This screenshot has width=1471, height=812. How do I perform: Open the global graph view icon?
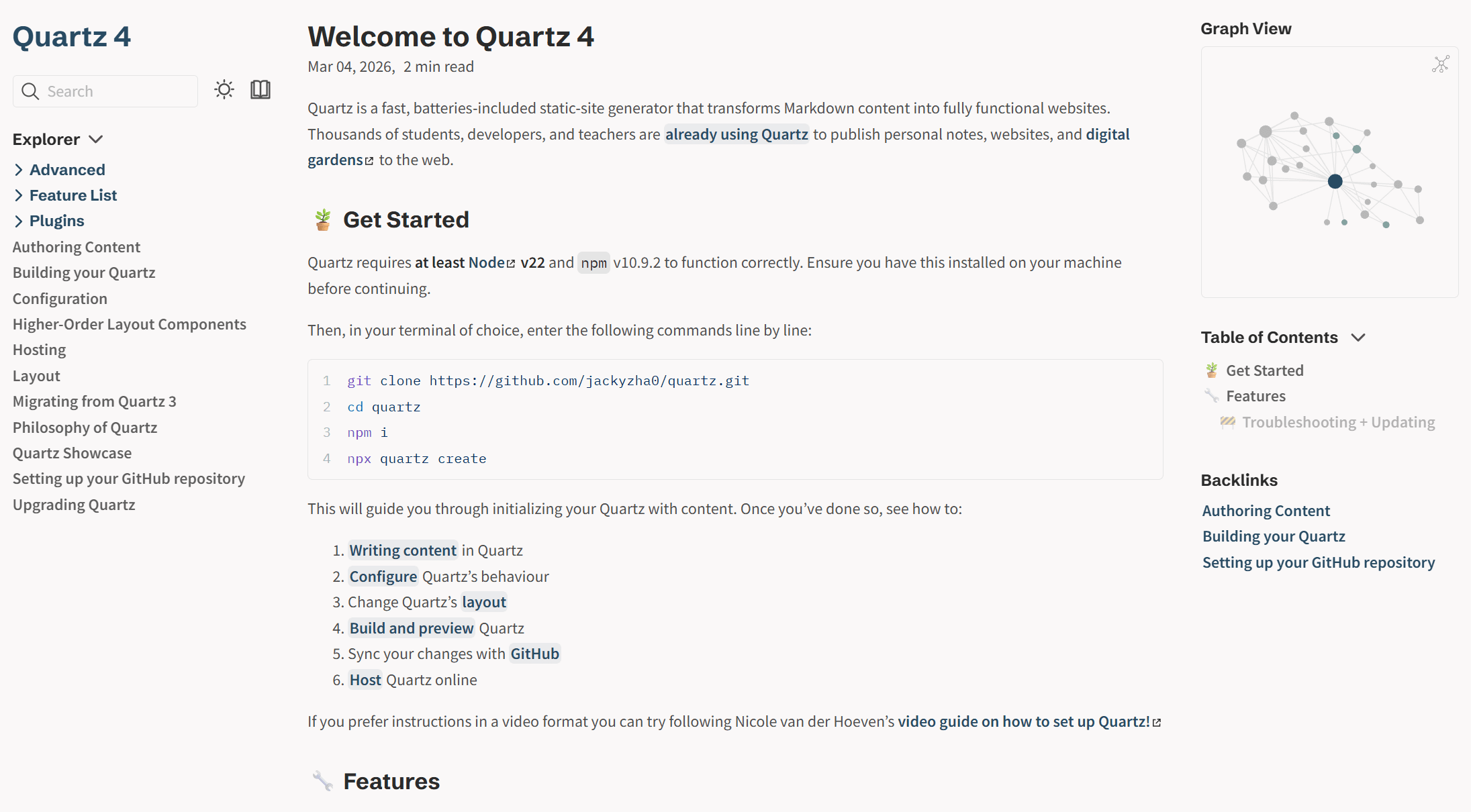click(x=1440, y=64)
